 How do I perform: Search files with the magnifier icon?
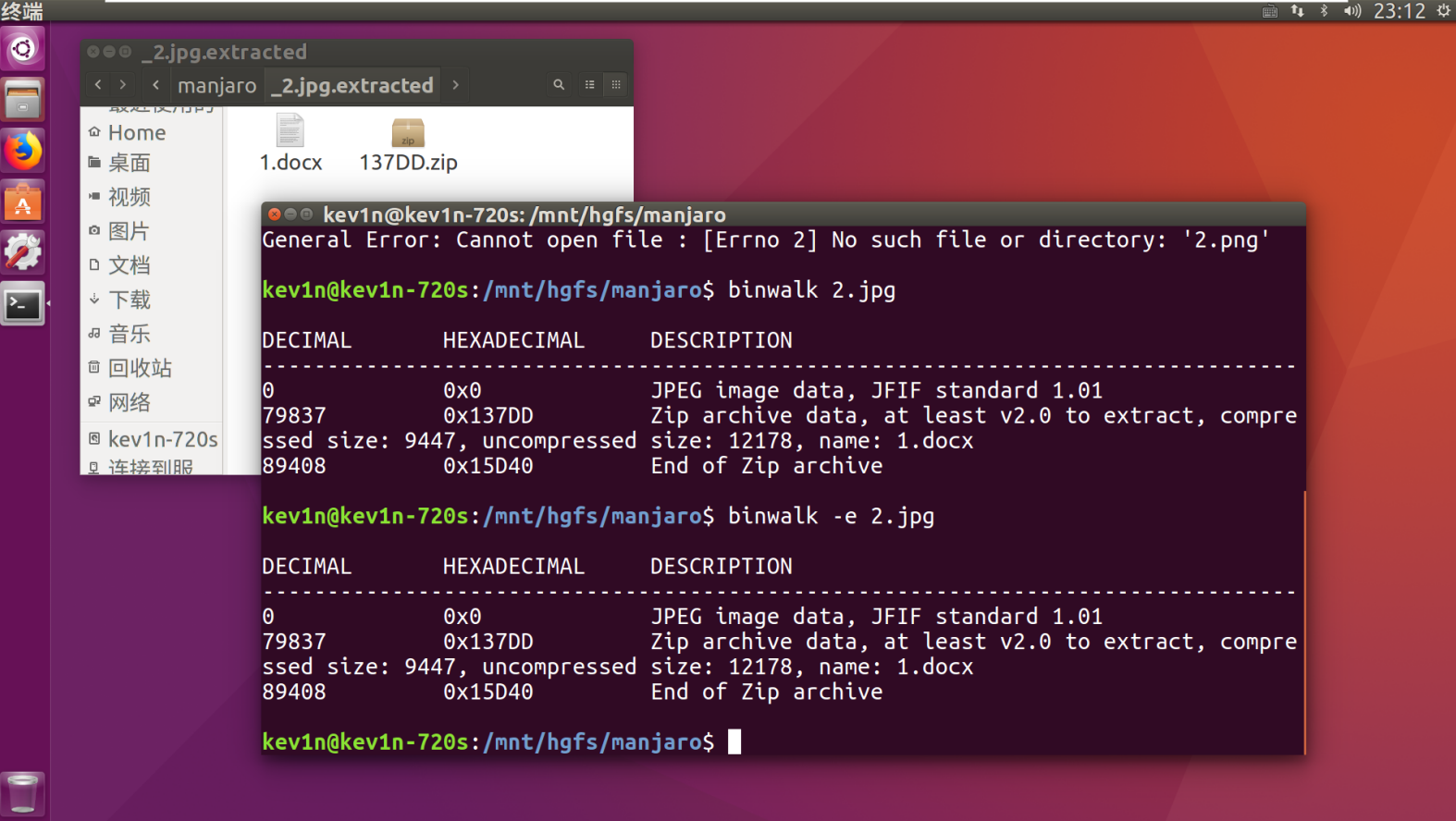pyautogui.click(x=559, y=85)
